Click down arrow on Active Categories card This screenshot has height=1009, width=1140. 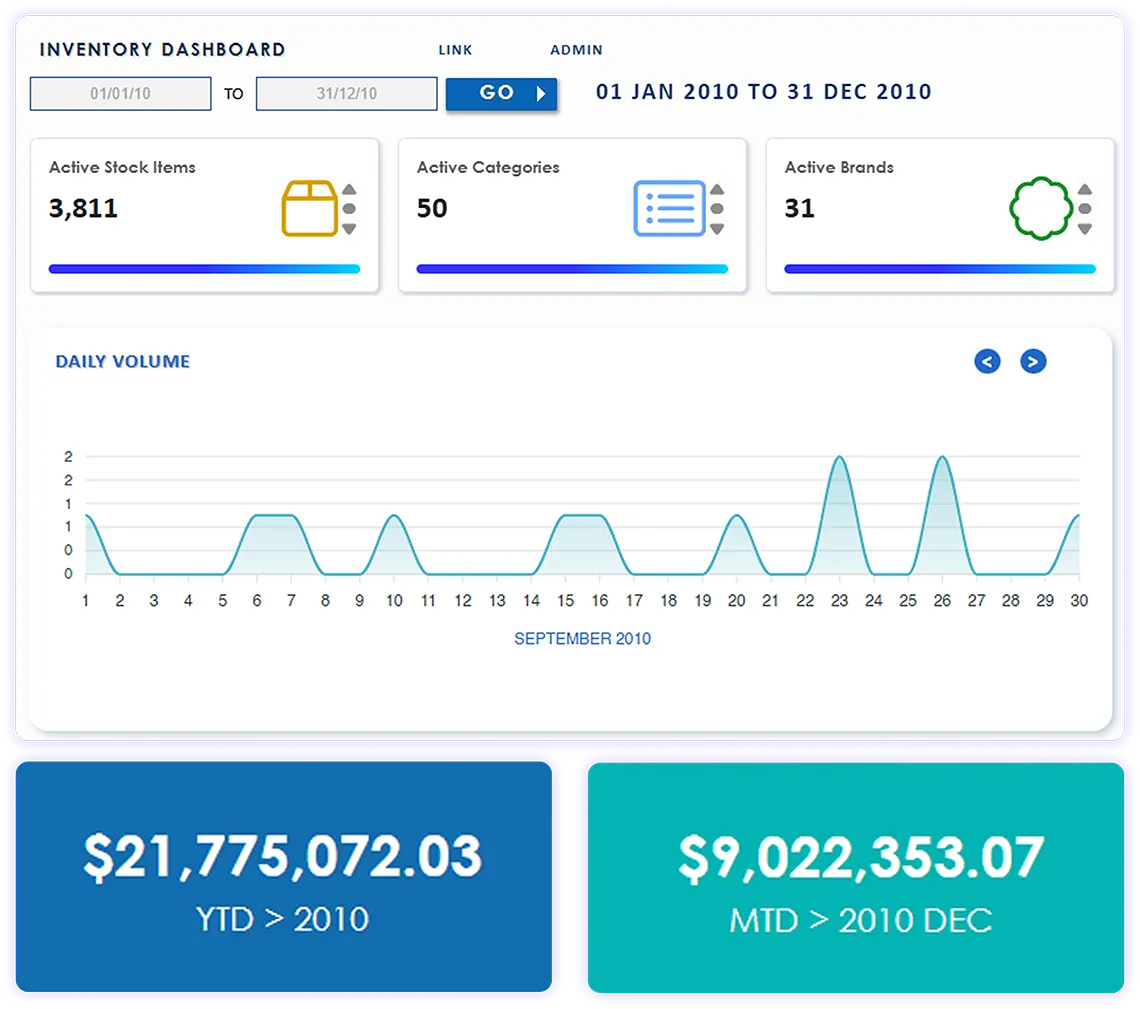click(x=717, y=229)
